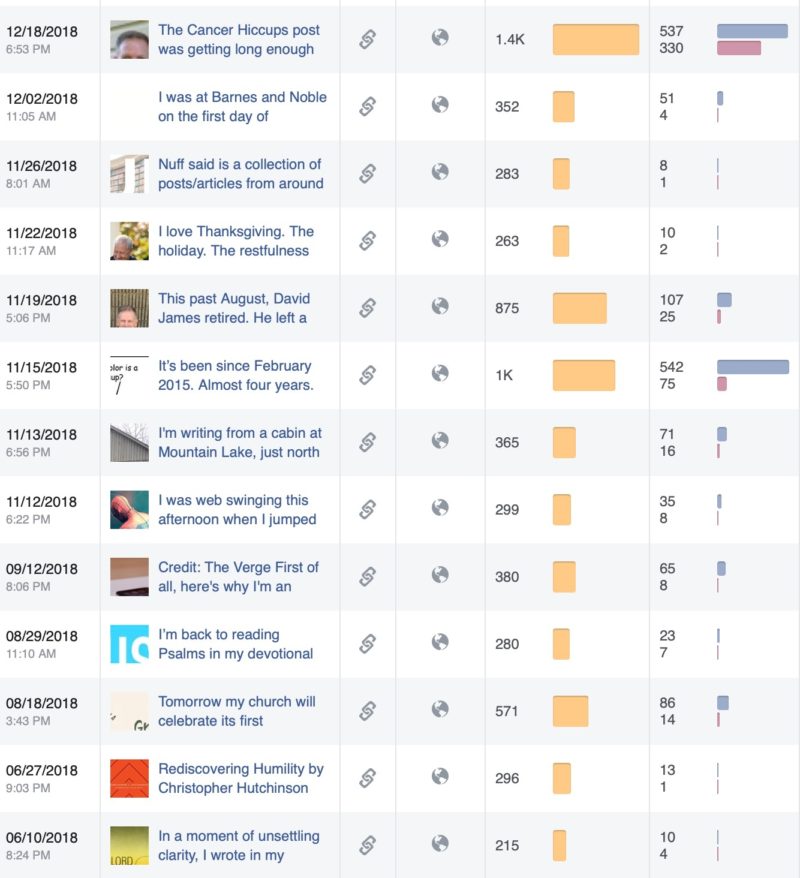
Task: Click link icon for David James post
Action: (367, 308)
